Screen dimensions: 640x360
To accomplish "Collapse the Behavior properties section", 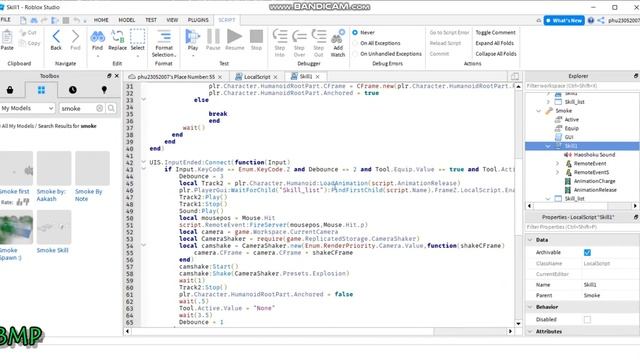I will [530, 307].
